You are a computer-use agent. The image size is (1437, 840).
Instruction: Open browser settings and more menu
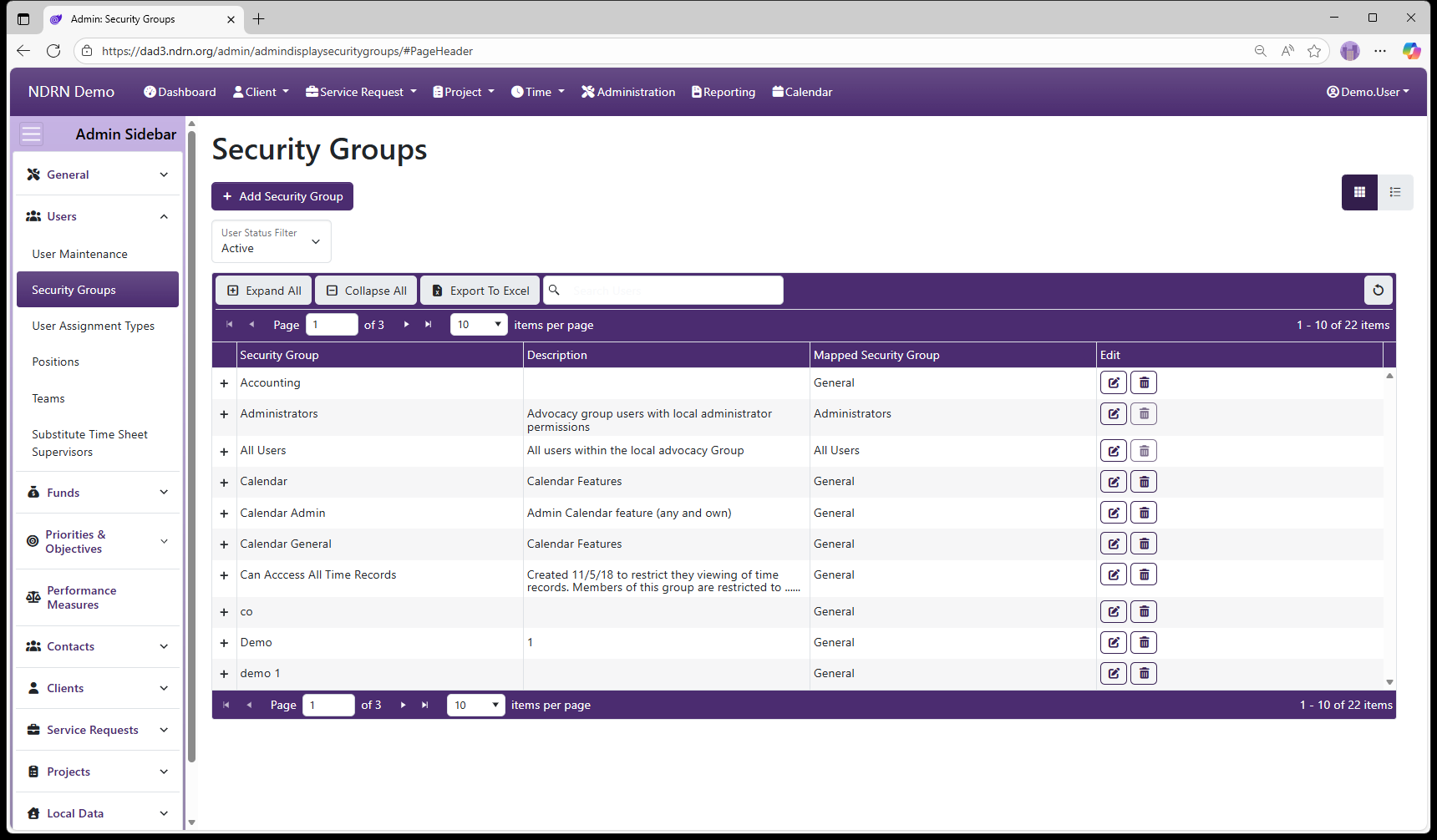1380,51
